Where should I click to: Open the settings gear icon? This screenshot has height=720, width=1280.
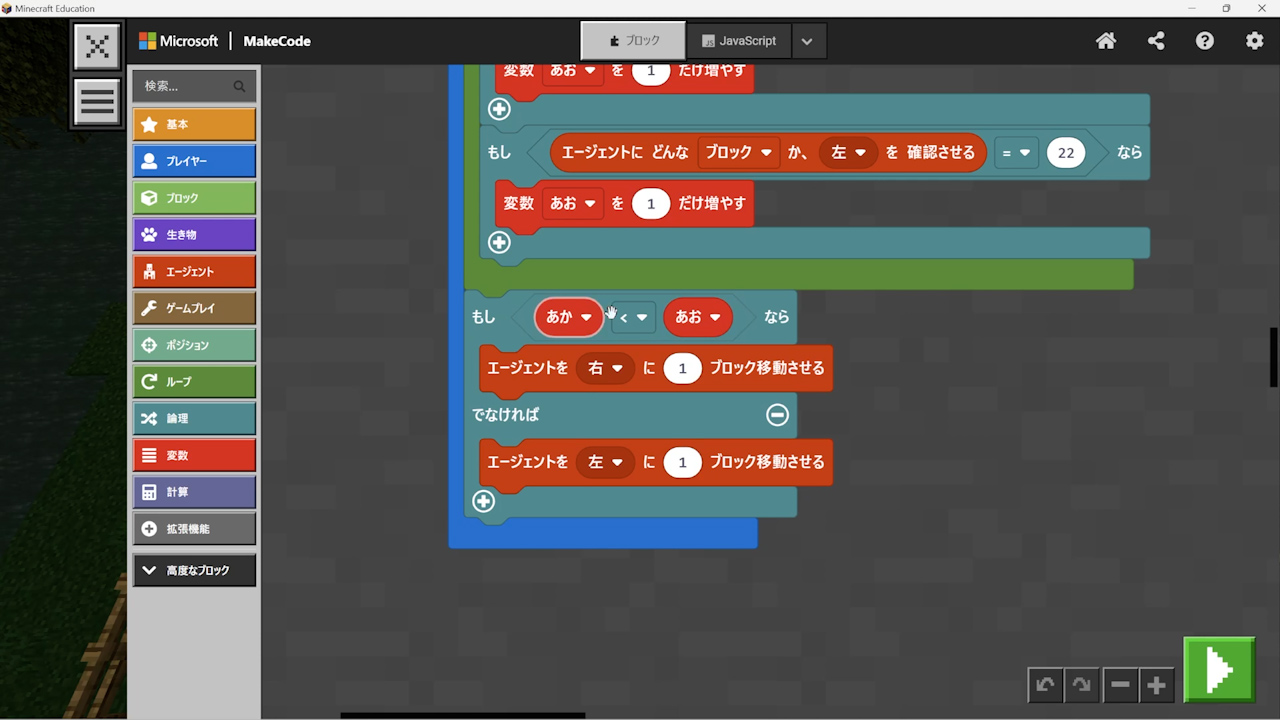[x=1254, y=41]
